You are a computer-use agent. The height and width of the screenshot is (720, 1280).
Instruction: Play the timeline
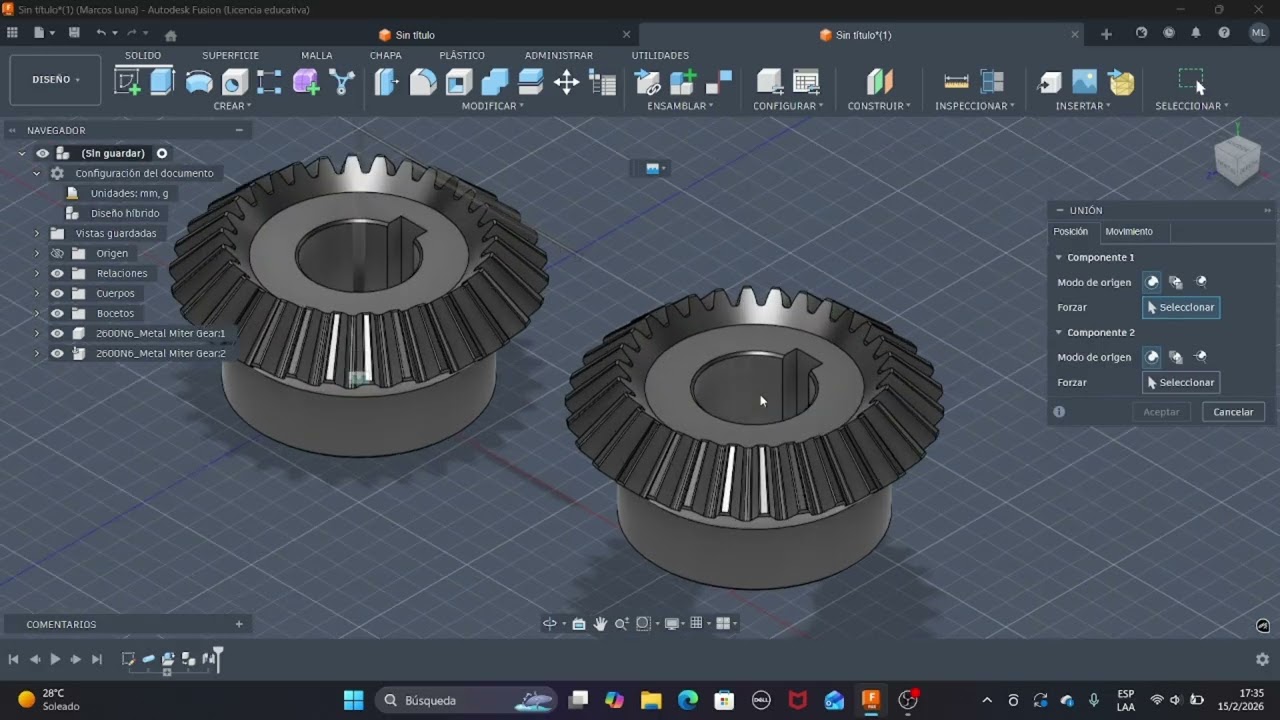point(55,659)
